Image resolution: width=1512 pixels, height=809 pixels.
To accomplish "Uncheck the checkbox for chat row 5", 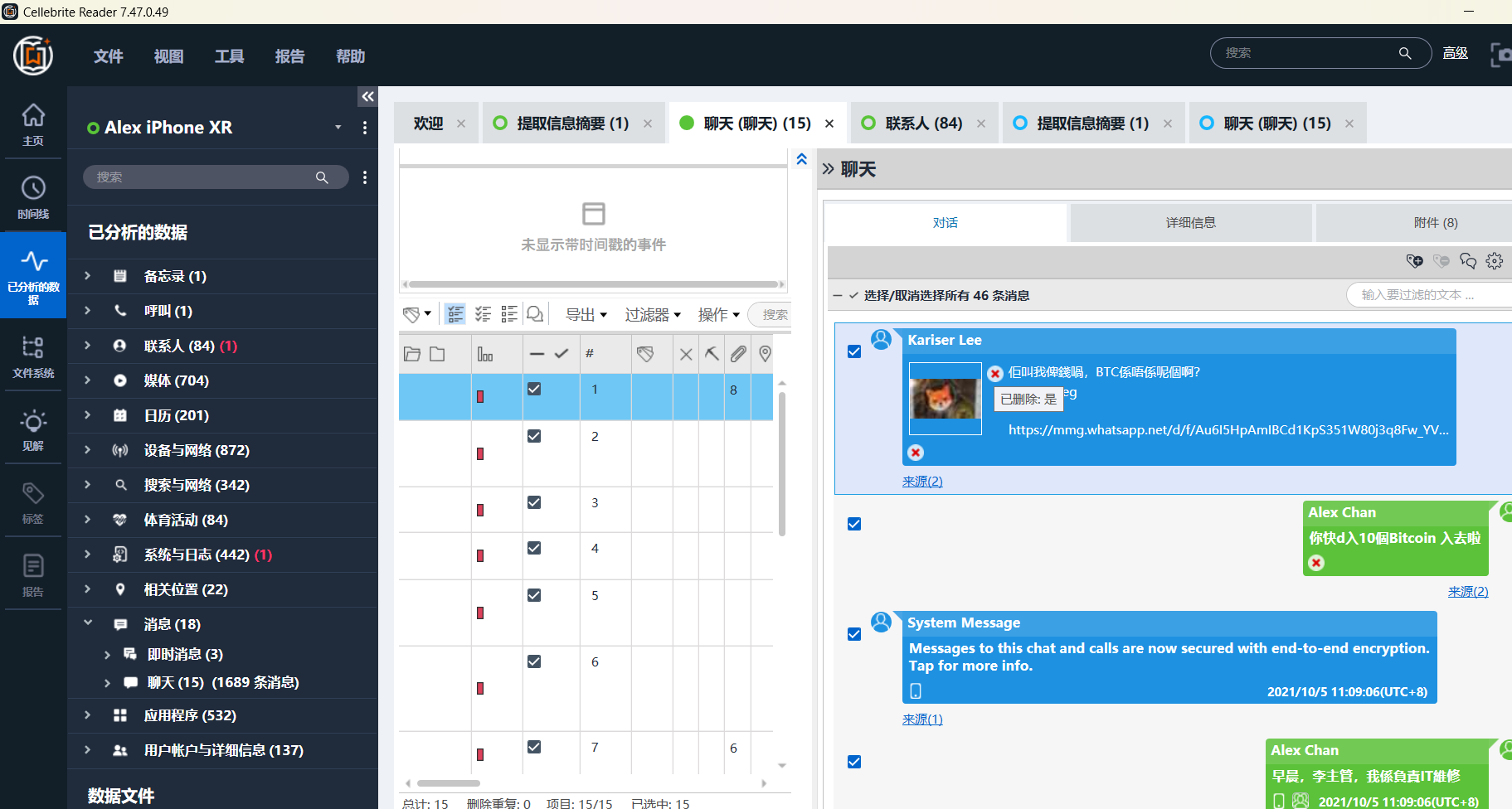I will pos(534,595).
